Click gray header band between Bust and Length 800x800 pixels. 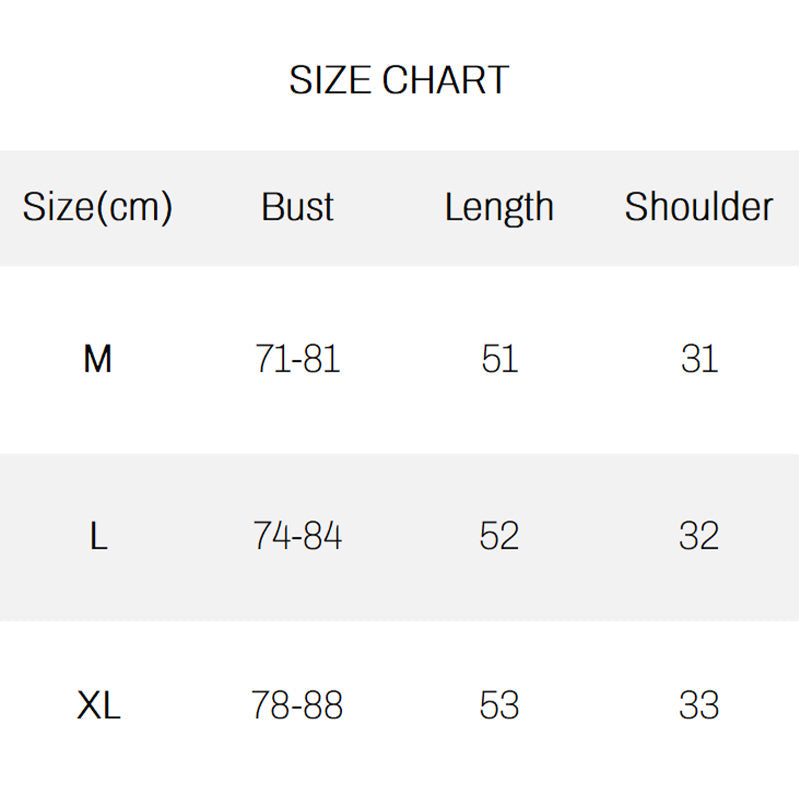(x=390, y=207)
